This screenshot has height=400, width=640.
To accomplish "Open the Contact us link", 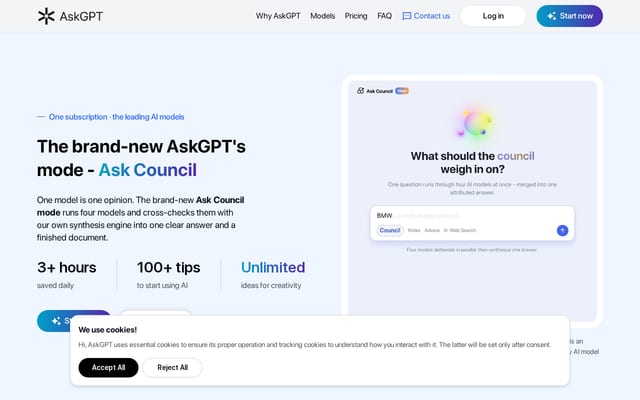I will point(426,16).
